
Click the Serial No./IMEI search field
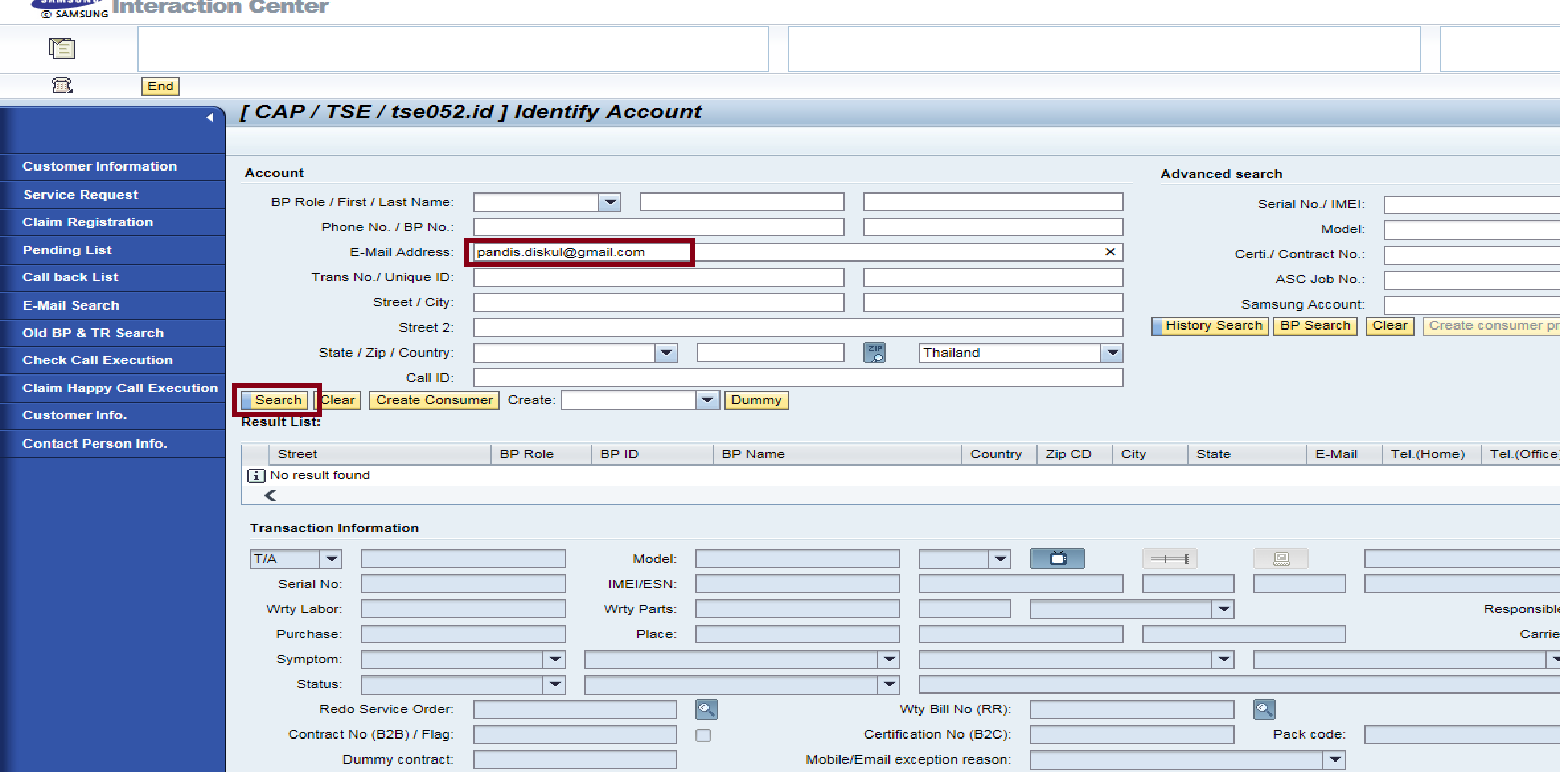click(1472, 204)
